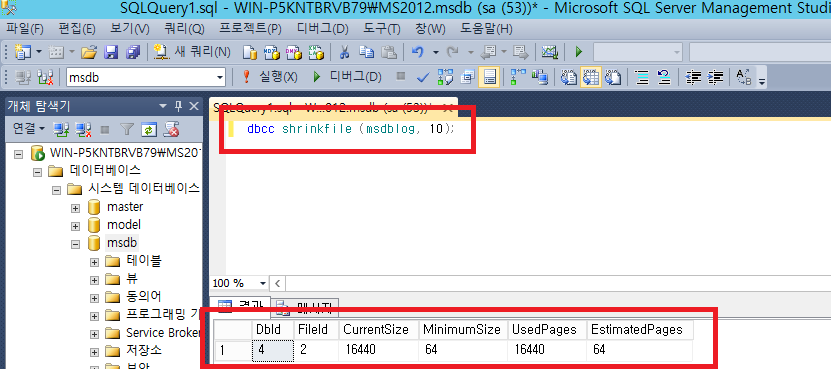Click the script icon with red mark in Object Explorer

(x=171, y=128)
